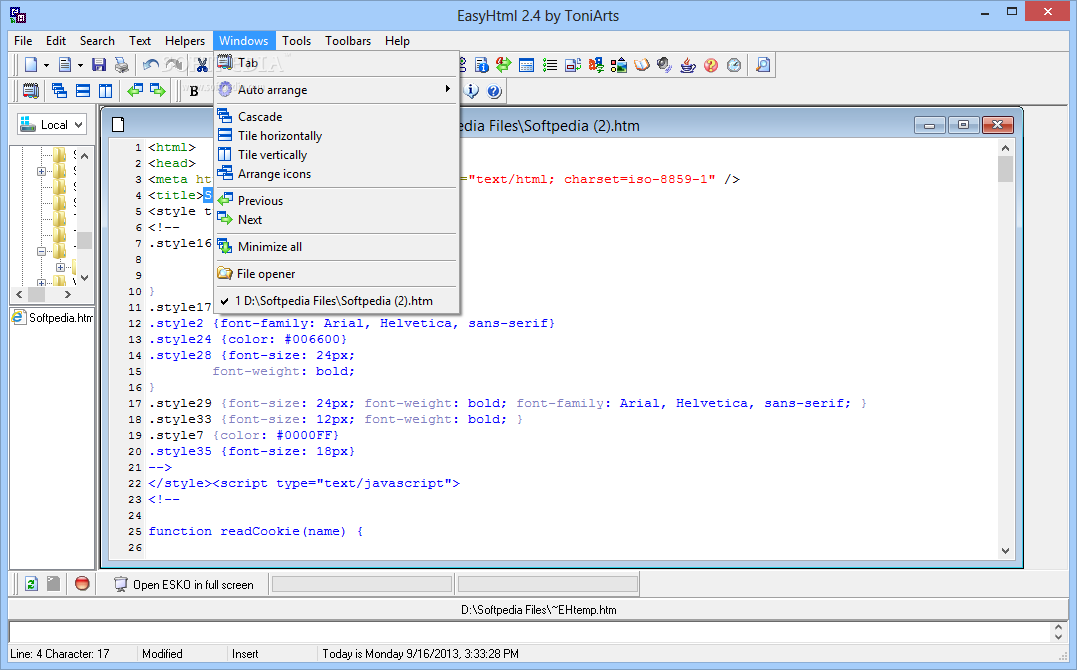The height and width of the screenshot is (670, 1077).
Task: Click the red question mark icon
Action: click(711, 65)
